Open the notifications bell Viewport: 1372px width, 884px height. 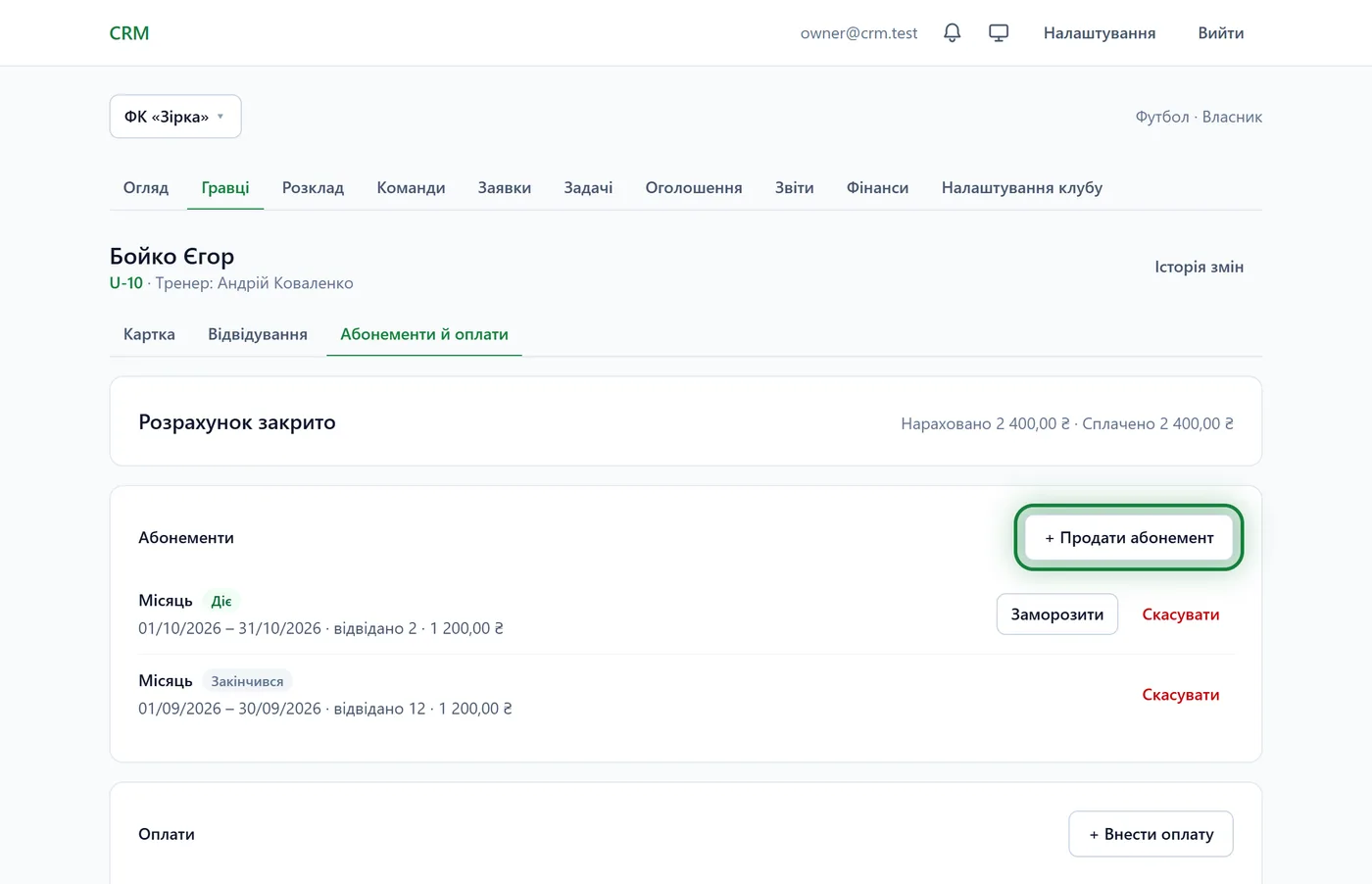pos(952,33)
